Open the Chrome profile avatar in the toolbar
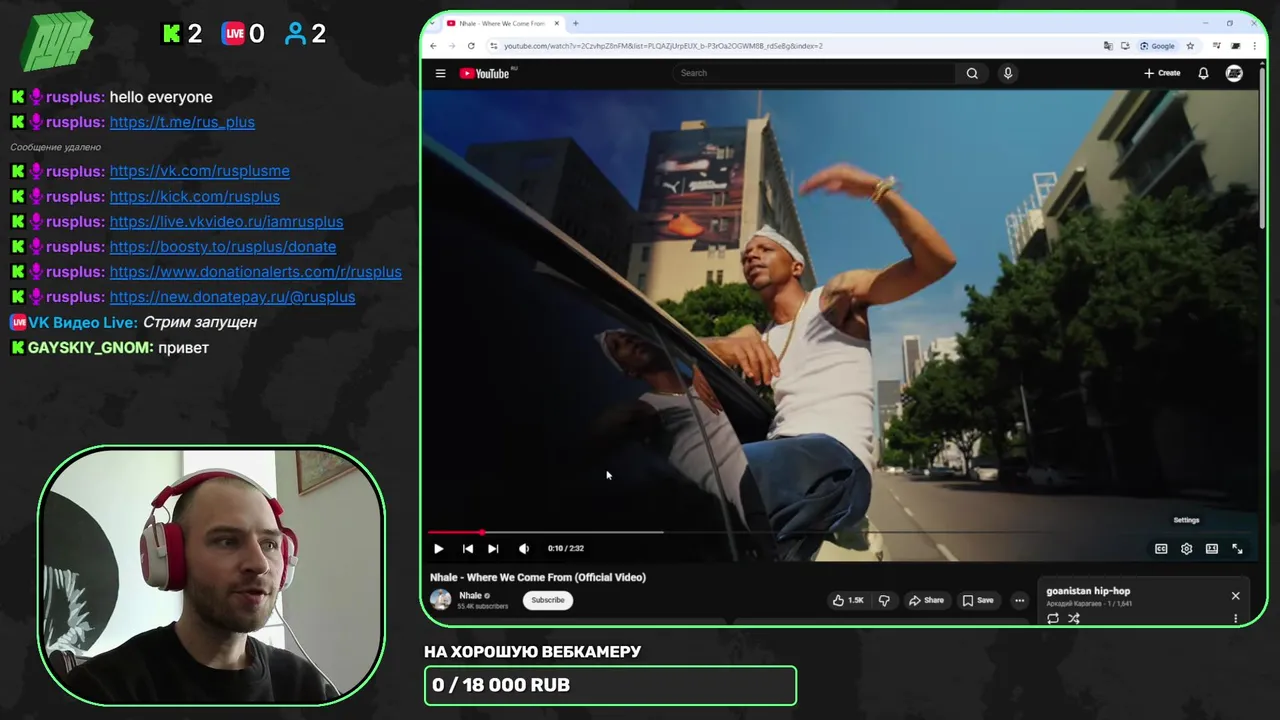 (1236, 46)
